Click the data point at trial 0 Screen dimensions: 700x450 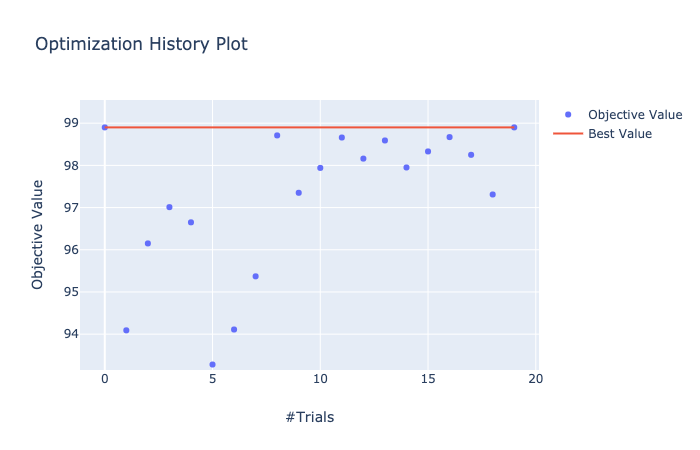(x=105, y=127)
